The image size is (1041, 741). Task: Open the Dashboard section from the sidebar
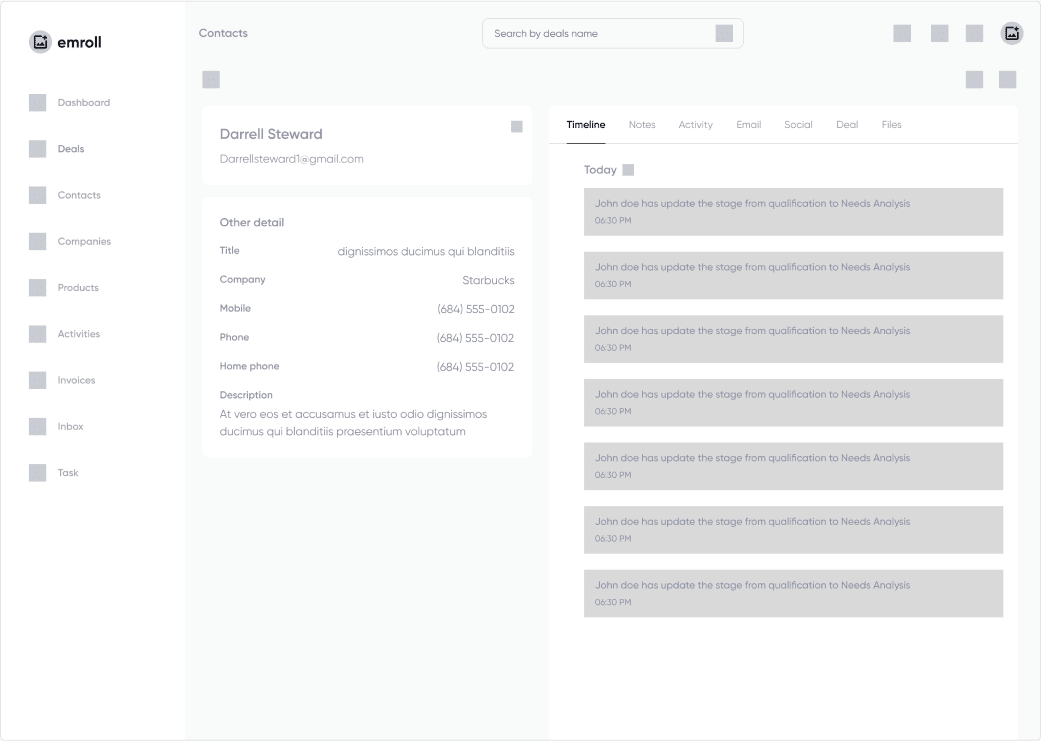pos(38,102)
